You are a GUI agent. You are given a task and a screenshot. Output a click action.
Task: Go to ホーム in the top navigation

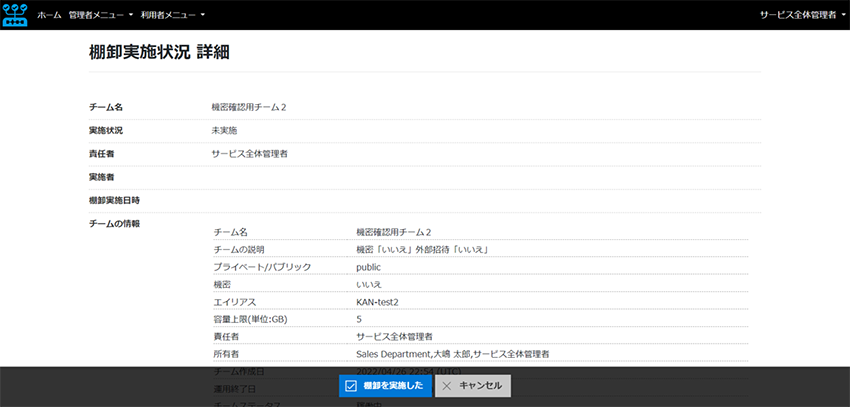coord(49,15)
